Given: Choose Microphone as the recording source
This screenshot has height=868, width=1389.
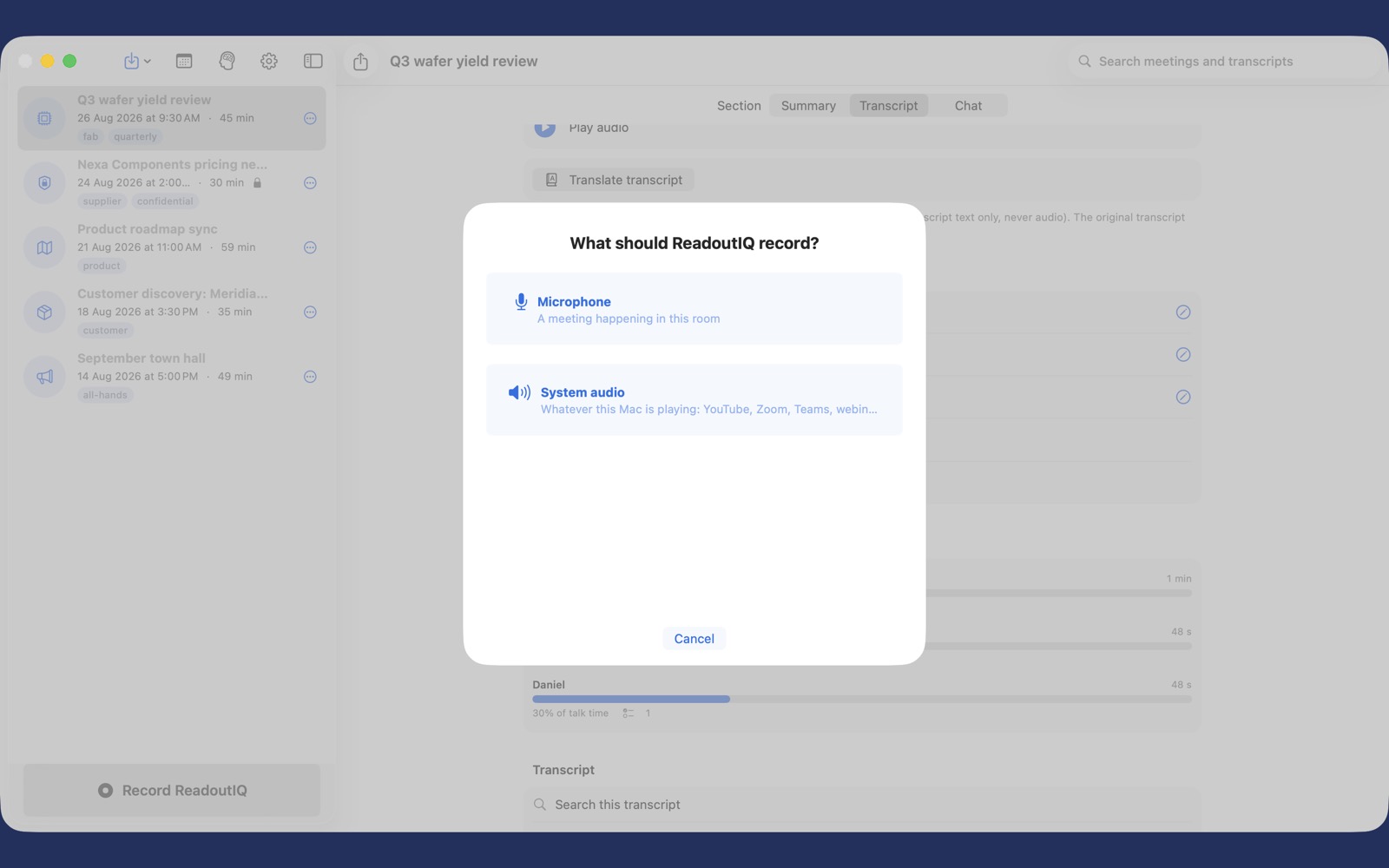Looking at the screenshot, I should [x=694, y=309].
